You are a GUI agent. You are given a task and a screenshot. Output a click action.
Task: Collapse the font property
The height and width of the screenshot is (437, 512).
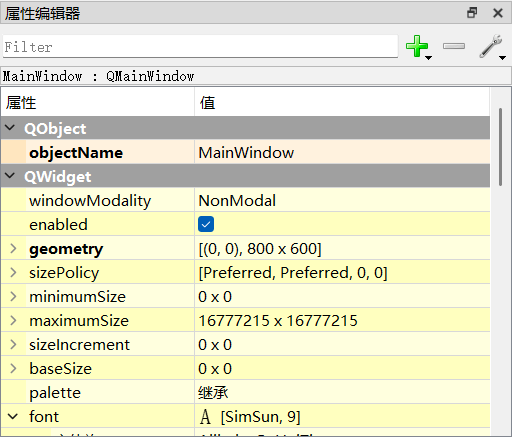13,417
